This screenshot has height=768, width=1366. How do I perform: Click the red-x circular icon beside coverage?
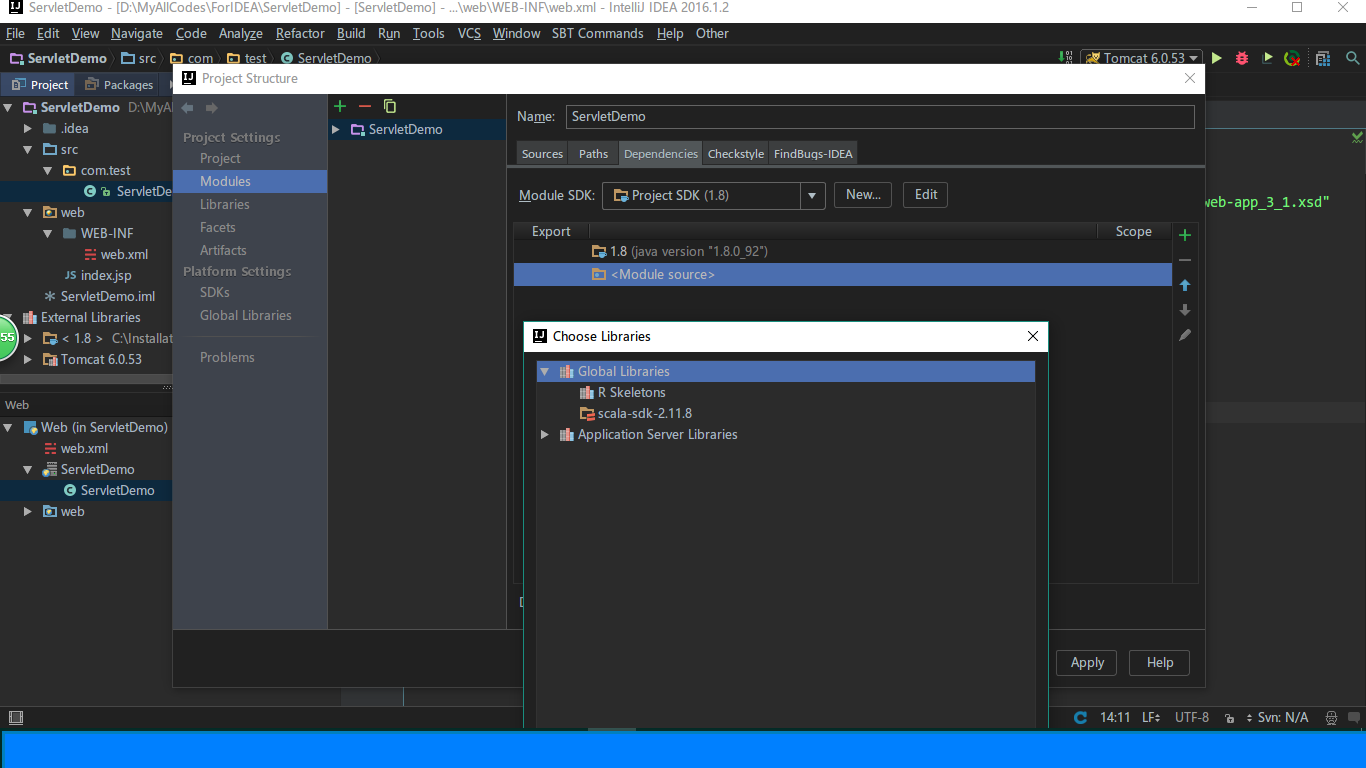(1292, 58)
